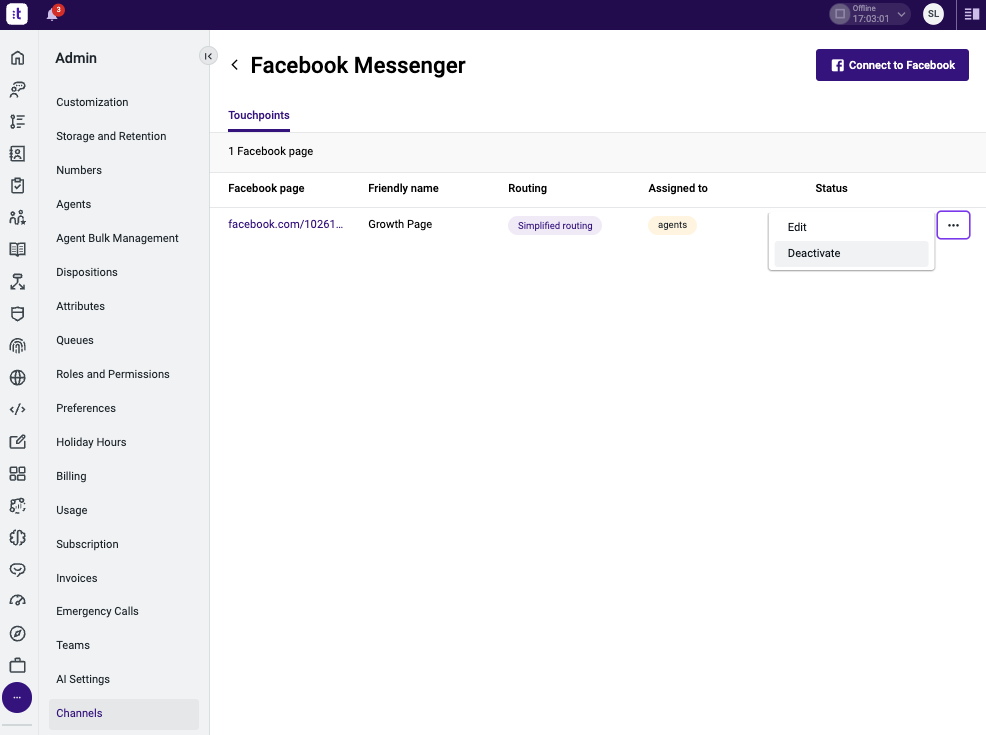Click the Connect to Facebook button
986x735 pixels.
892,65
